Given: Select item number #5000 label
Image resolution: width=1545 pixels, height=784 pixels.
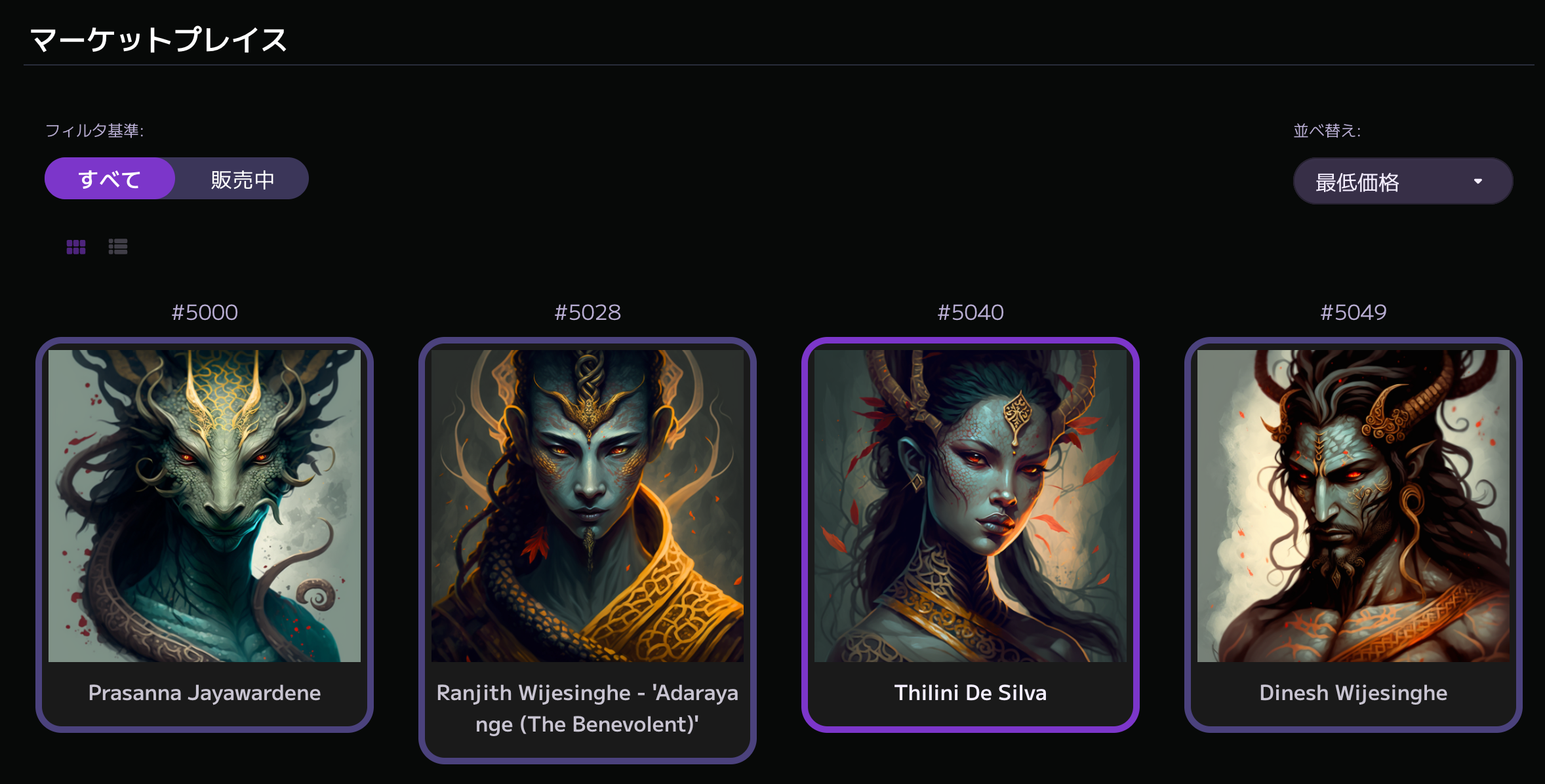Looking at the screenshot, I should [205, 312].
